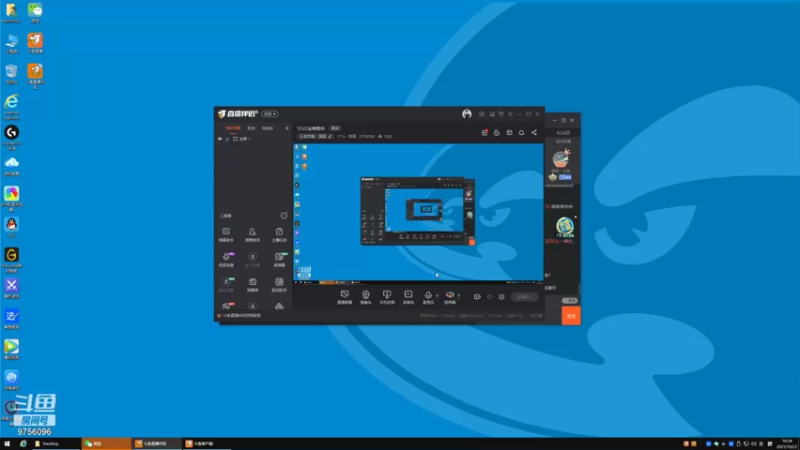800x450 pixels.
Task: Open the Windows Start menu
Action: point(7,444)
